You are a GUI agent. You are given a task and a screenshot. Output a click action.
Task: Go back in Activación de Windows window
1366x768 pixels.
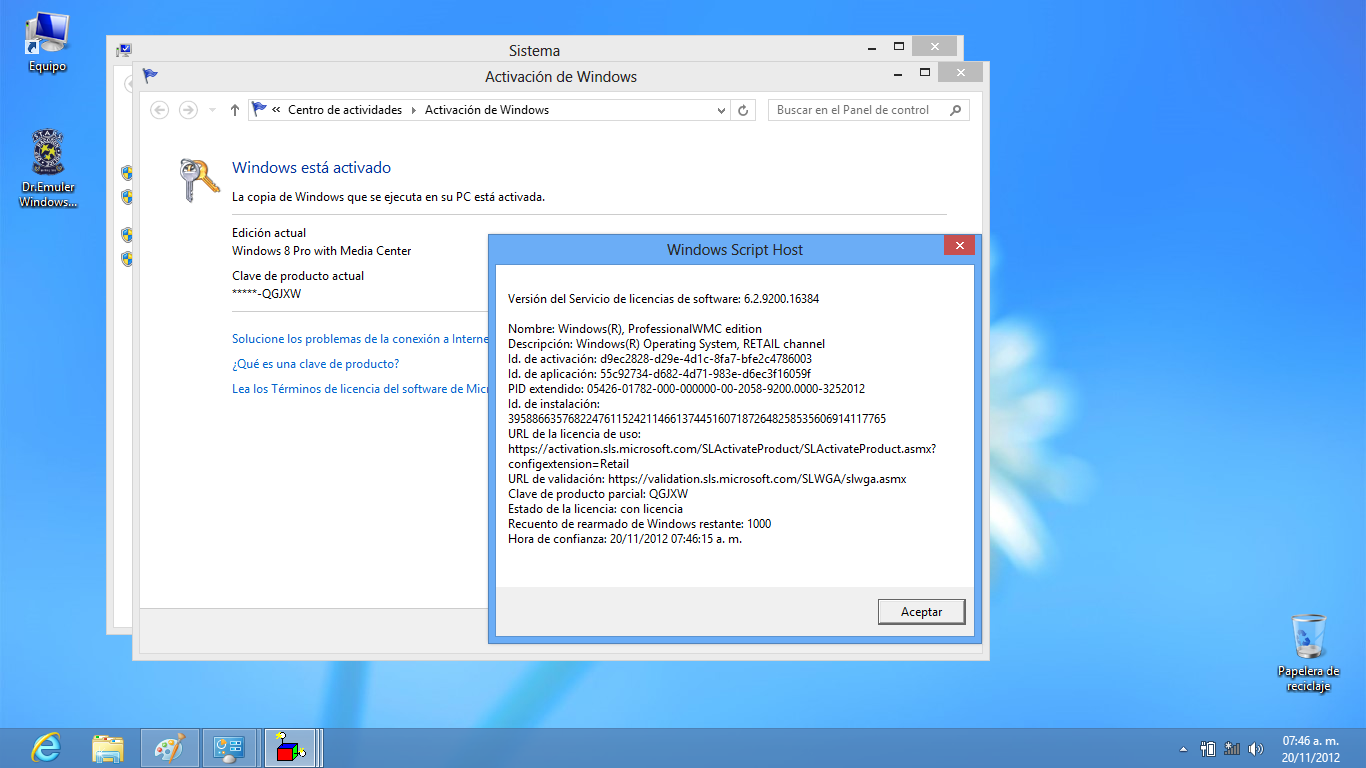pos(159,110)
